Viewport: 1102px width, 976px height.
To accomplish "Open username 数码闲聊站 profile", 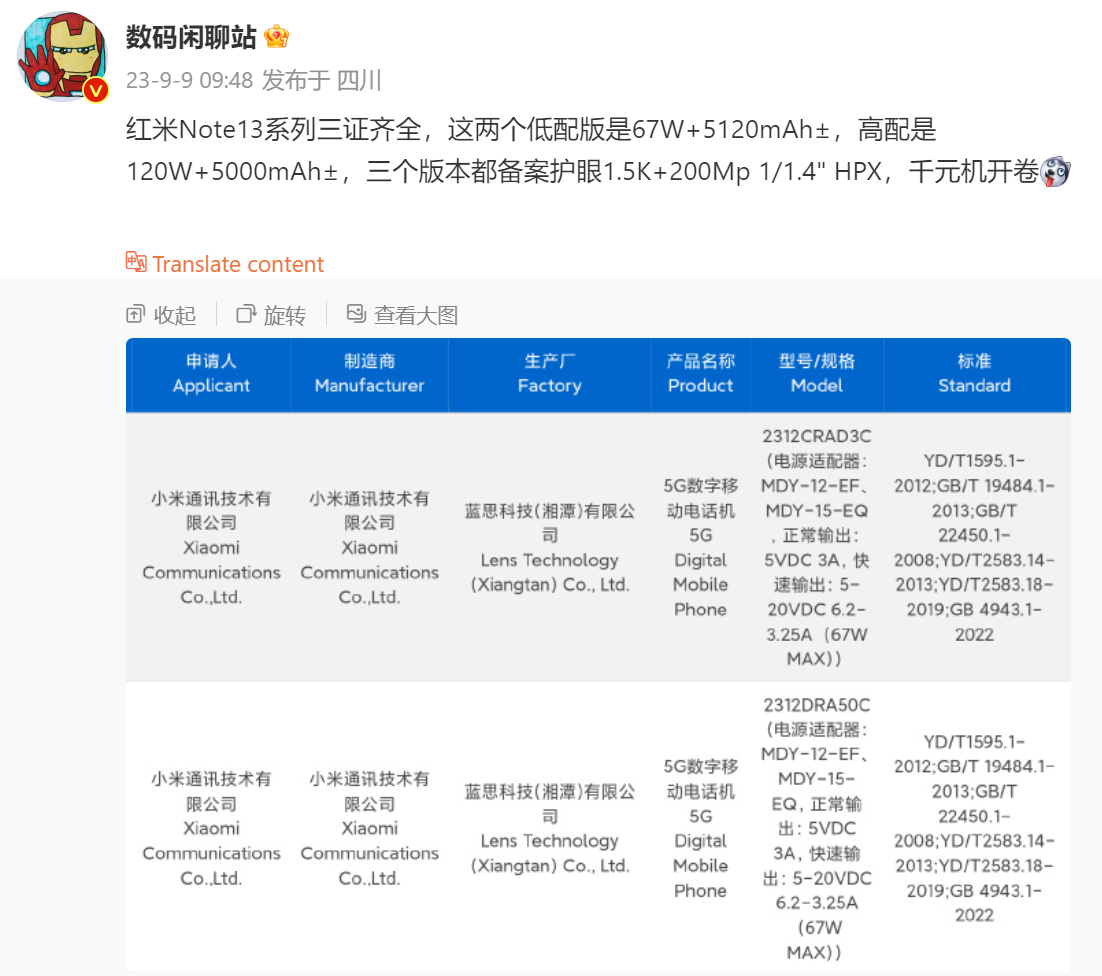I will coord(191,37).
